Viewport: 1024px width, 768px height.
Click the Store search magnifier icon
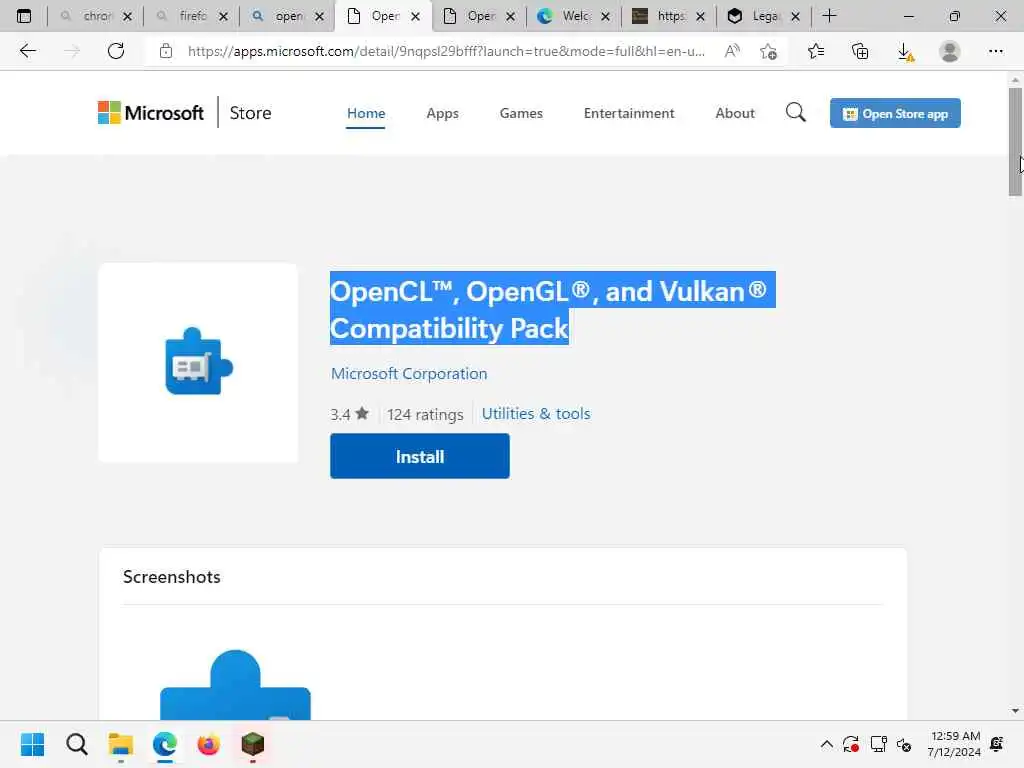coord(795,113)
